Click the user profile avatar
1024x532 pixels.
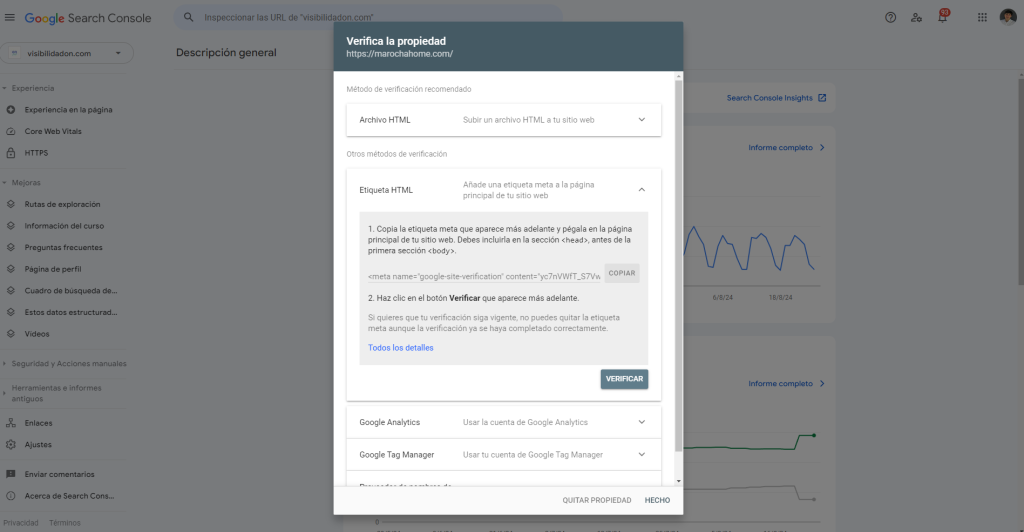1008,18
